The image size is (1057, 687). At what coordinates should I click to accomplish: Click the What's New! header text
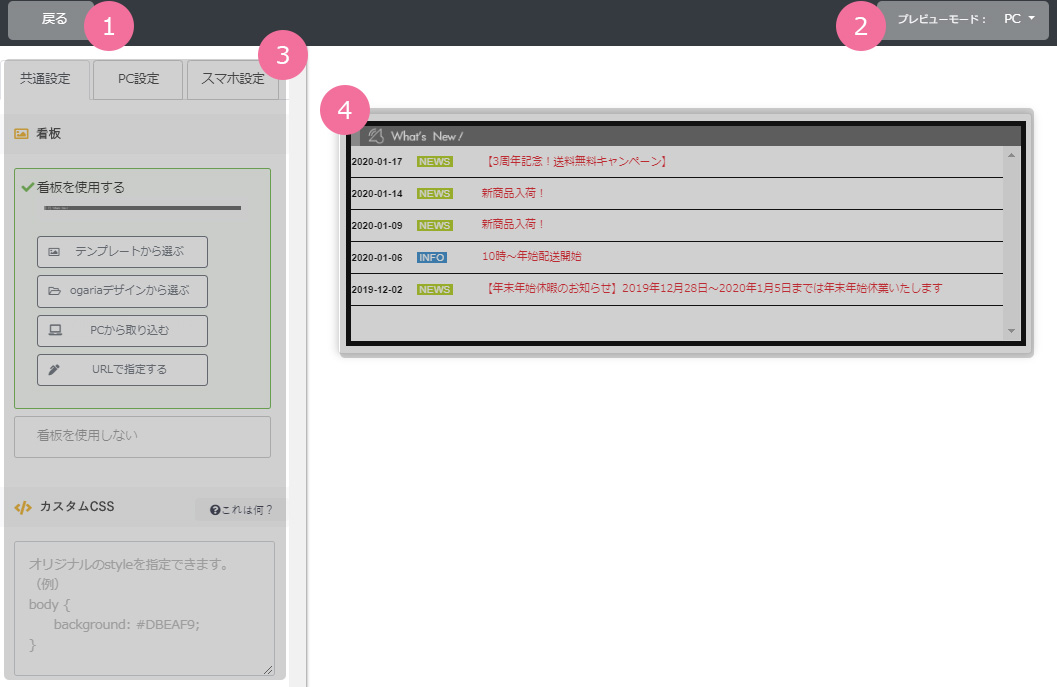tap(427, 136)
